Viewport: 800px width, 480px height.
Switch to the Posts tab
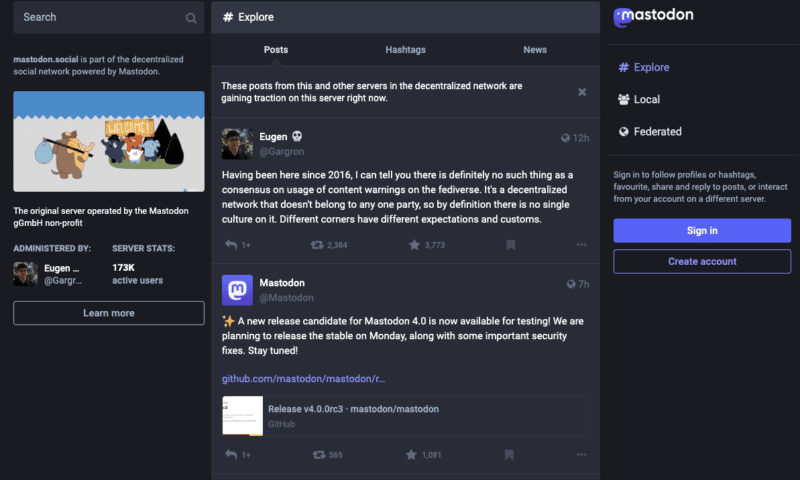click(x=276, y=49)
